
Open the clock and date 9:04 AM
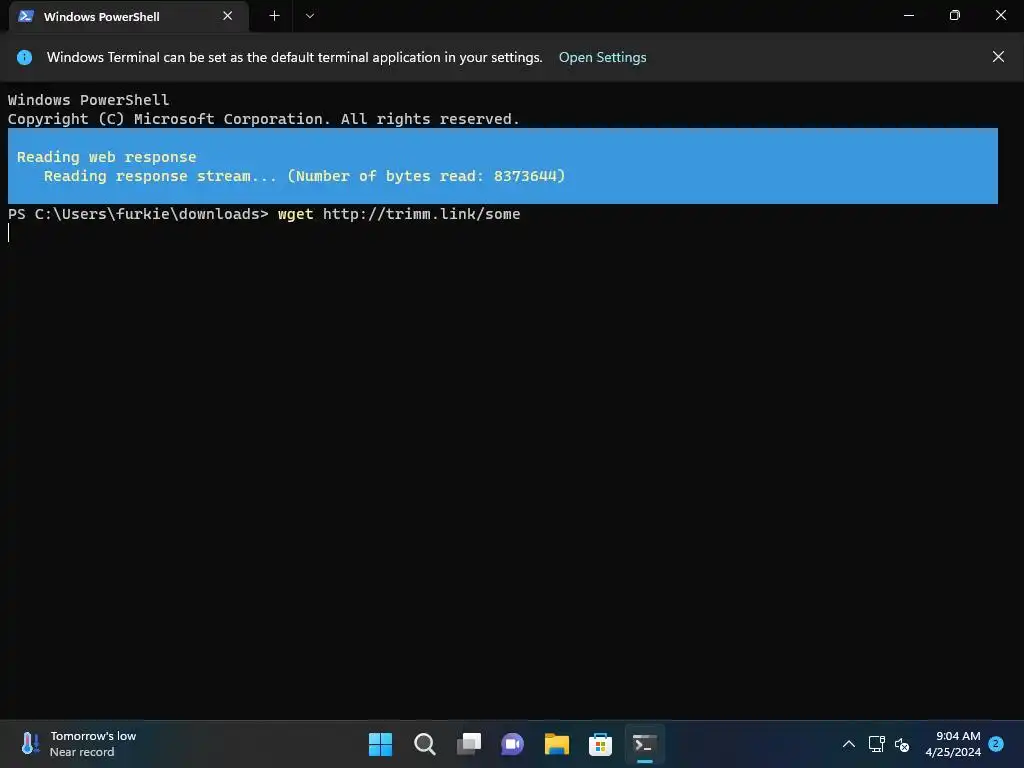953,744
